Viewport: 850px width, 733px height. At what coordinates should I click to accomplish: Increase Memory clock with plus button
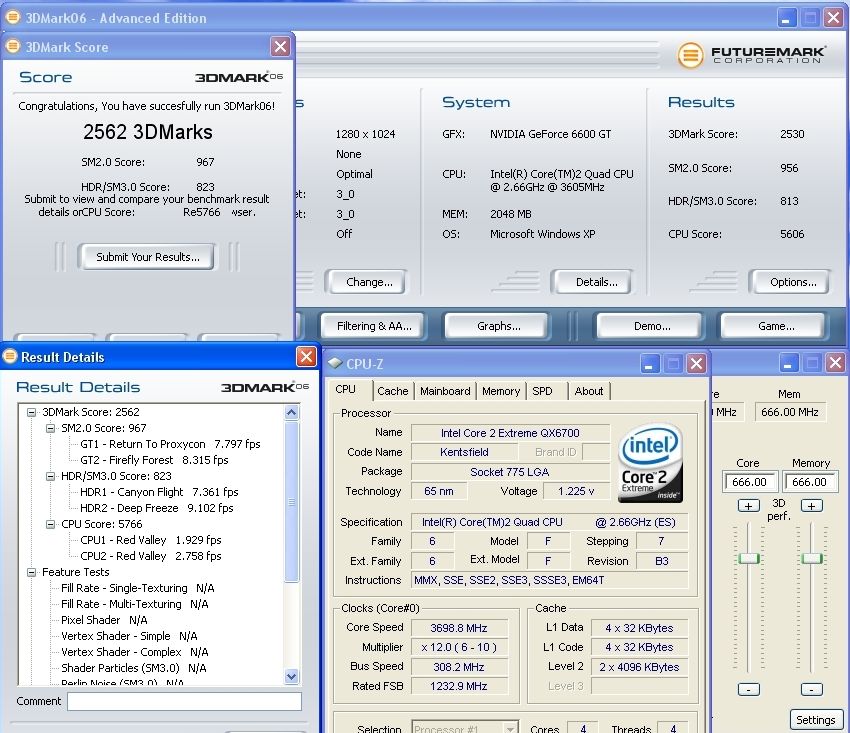pos(812,506)
